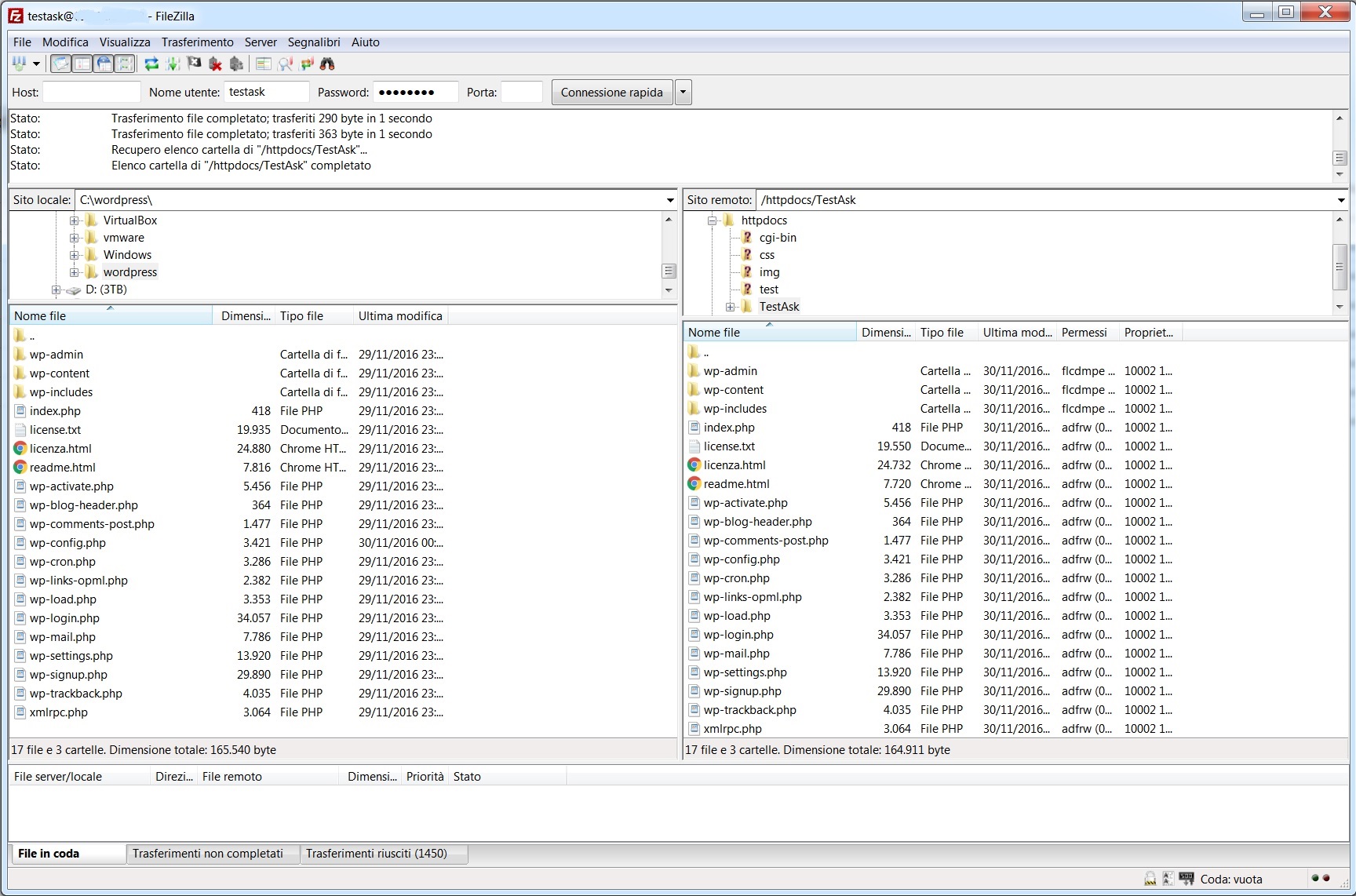The image size is (1356, 896).
Task: Focus the Password field
Action: click(415, 92)
